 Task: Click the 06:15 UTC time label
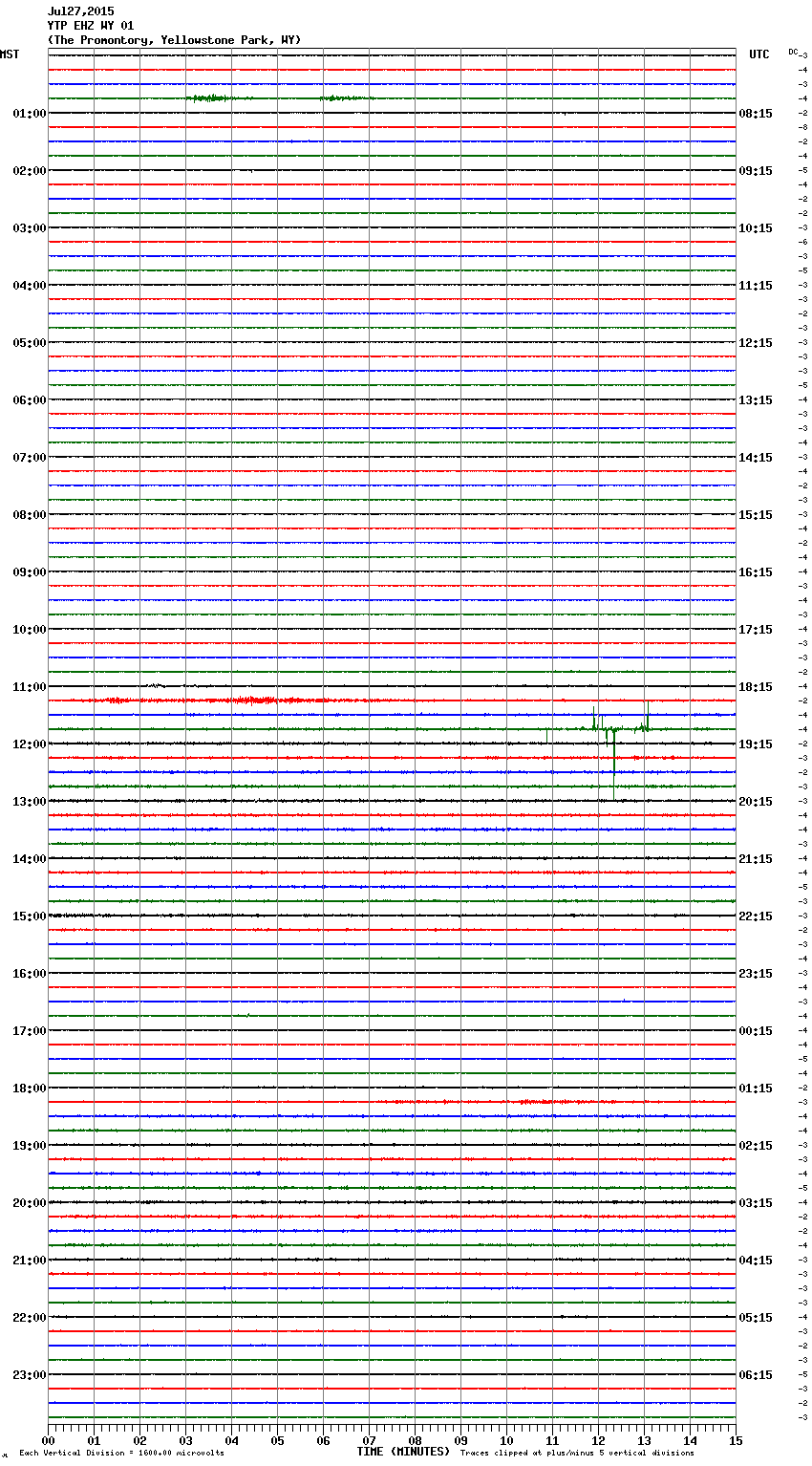click(756, 1375)
